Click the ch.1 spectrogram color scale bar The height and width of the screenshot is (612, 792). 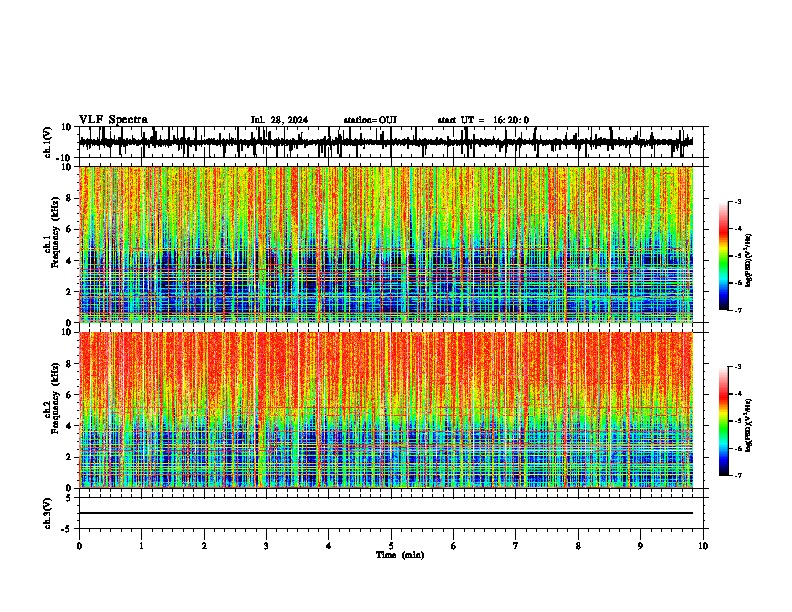[x=724, y=256]
